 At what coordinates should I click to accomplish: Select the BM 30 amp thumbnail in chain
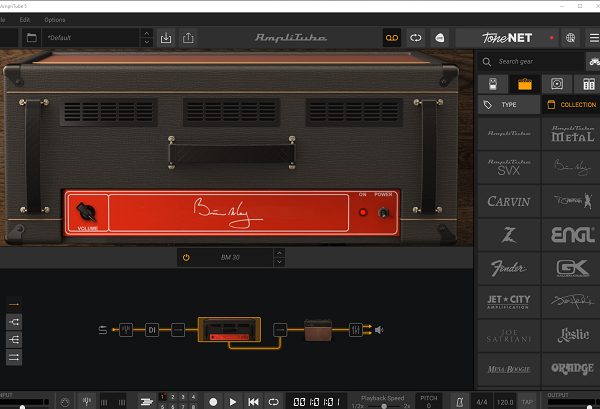(229, 329)
